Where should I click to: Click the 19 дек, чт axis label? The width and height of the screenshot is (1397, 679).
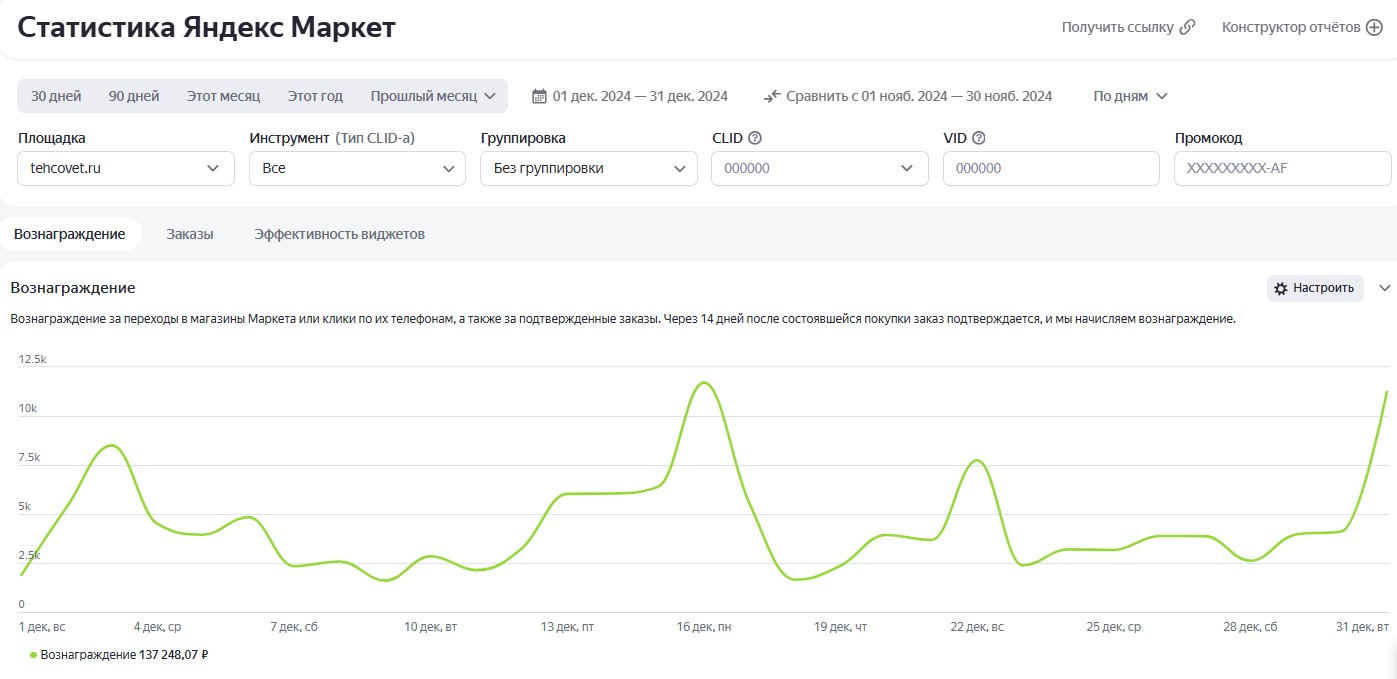[840, 627]
